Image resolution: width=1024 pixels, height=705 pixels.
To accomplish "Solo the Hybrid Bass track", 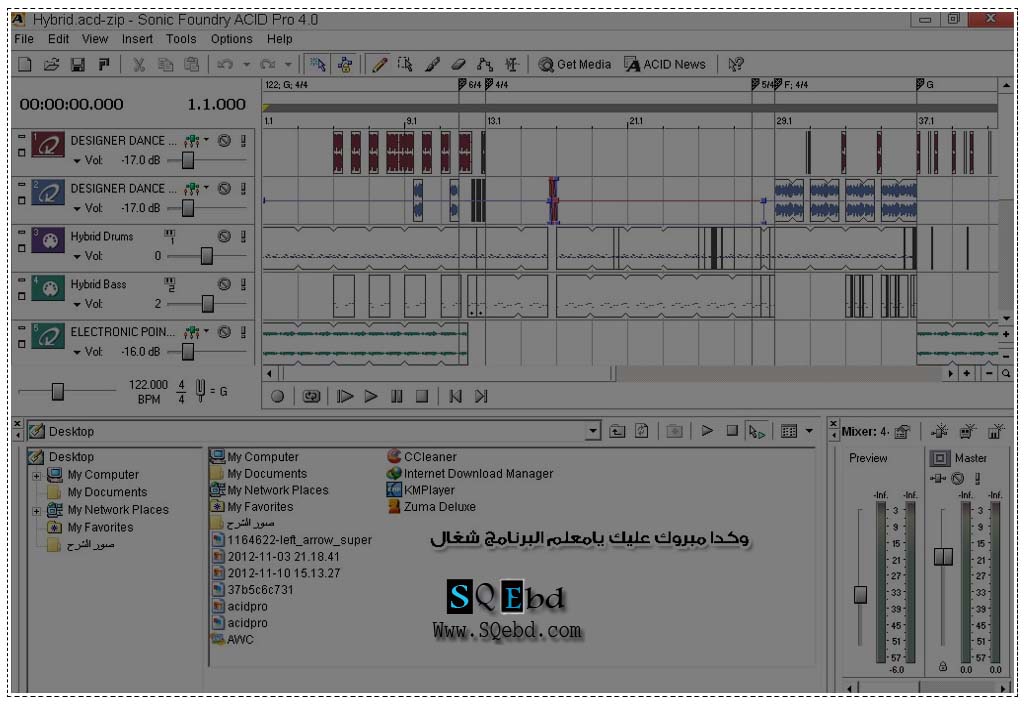I will tap(243, 285).
